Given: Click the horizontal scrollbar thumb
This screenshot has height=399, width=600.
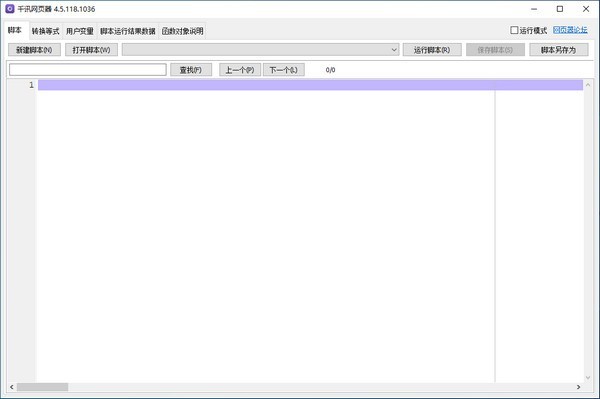Looking at the screenshot, I should [42, 387].
